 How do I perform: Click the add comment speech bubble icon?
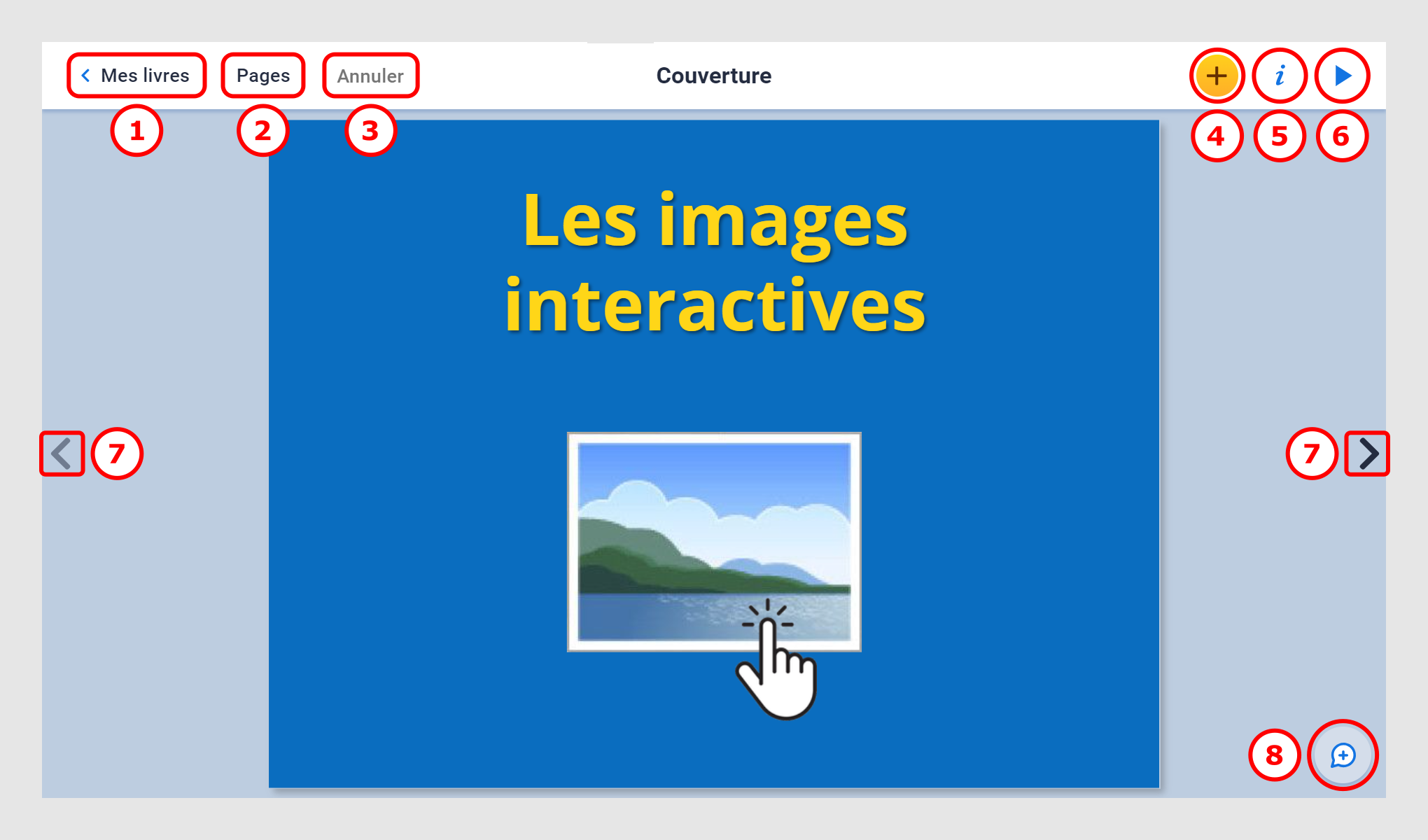pos(1343,755)
